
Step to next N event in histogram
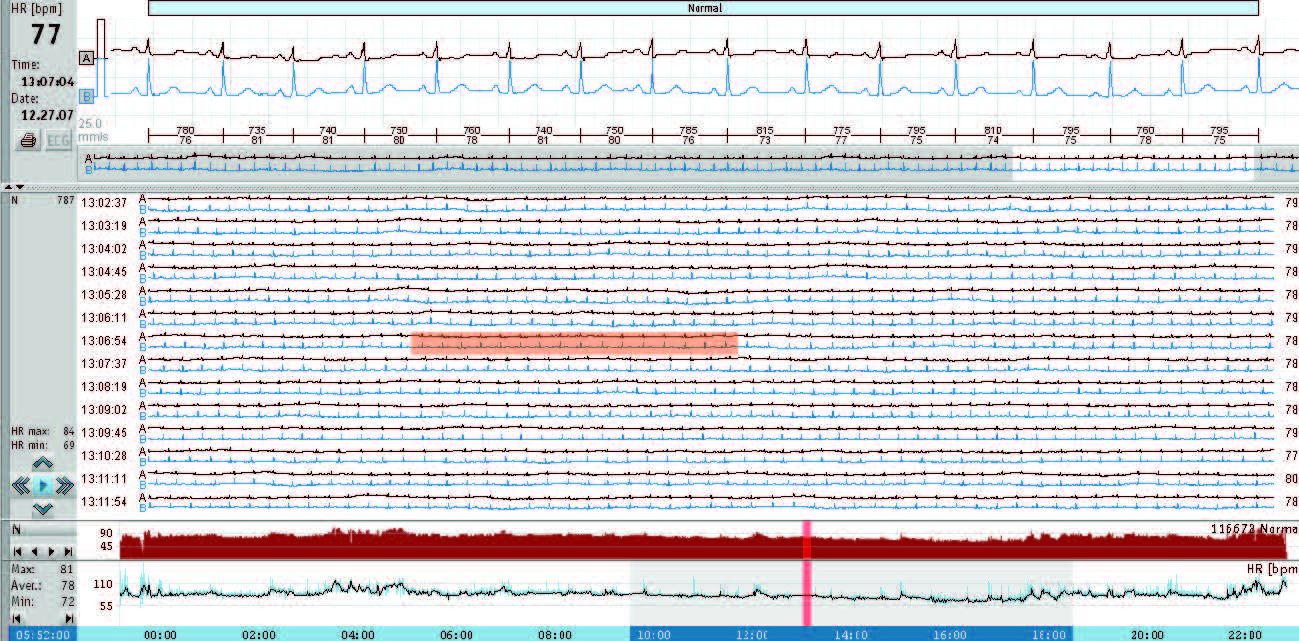coord(50,551)
